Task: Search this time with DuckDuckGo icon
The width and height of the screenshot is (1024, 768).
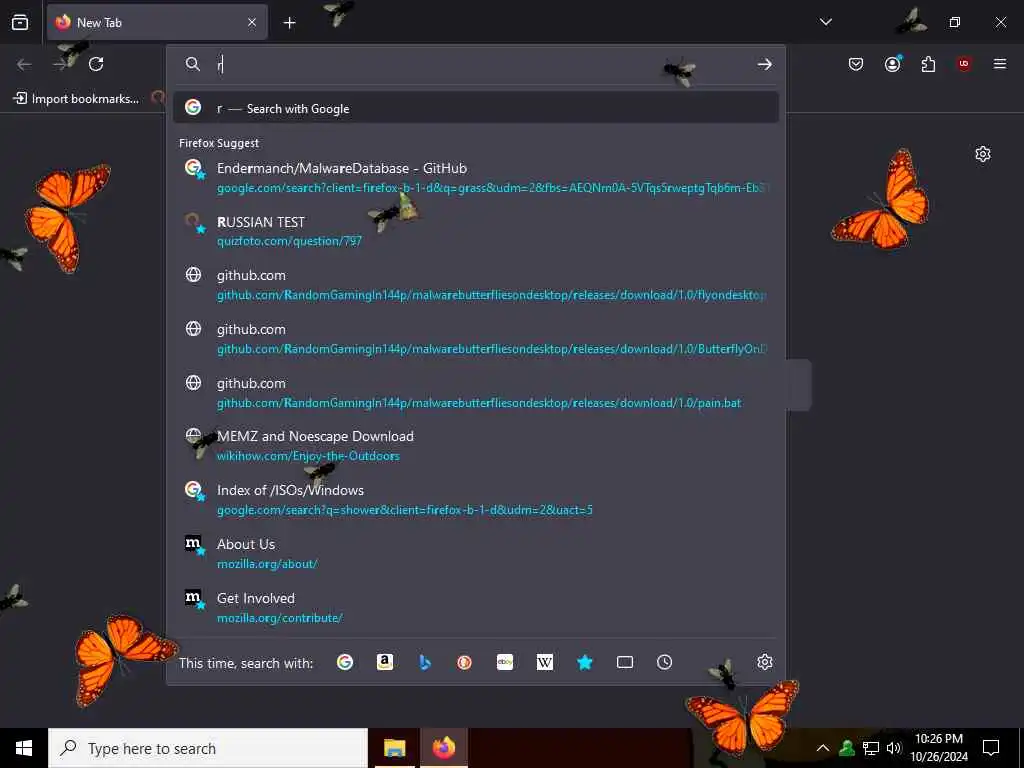Action: [x=465, y=662]
